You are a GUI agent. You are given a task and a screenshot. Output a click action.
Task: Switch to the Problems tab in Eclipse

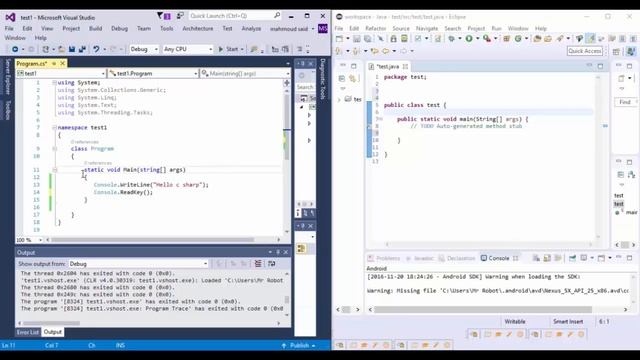click(384, 258)
